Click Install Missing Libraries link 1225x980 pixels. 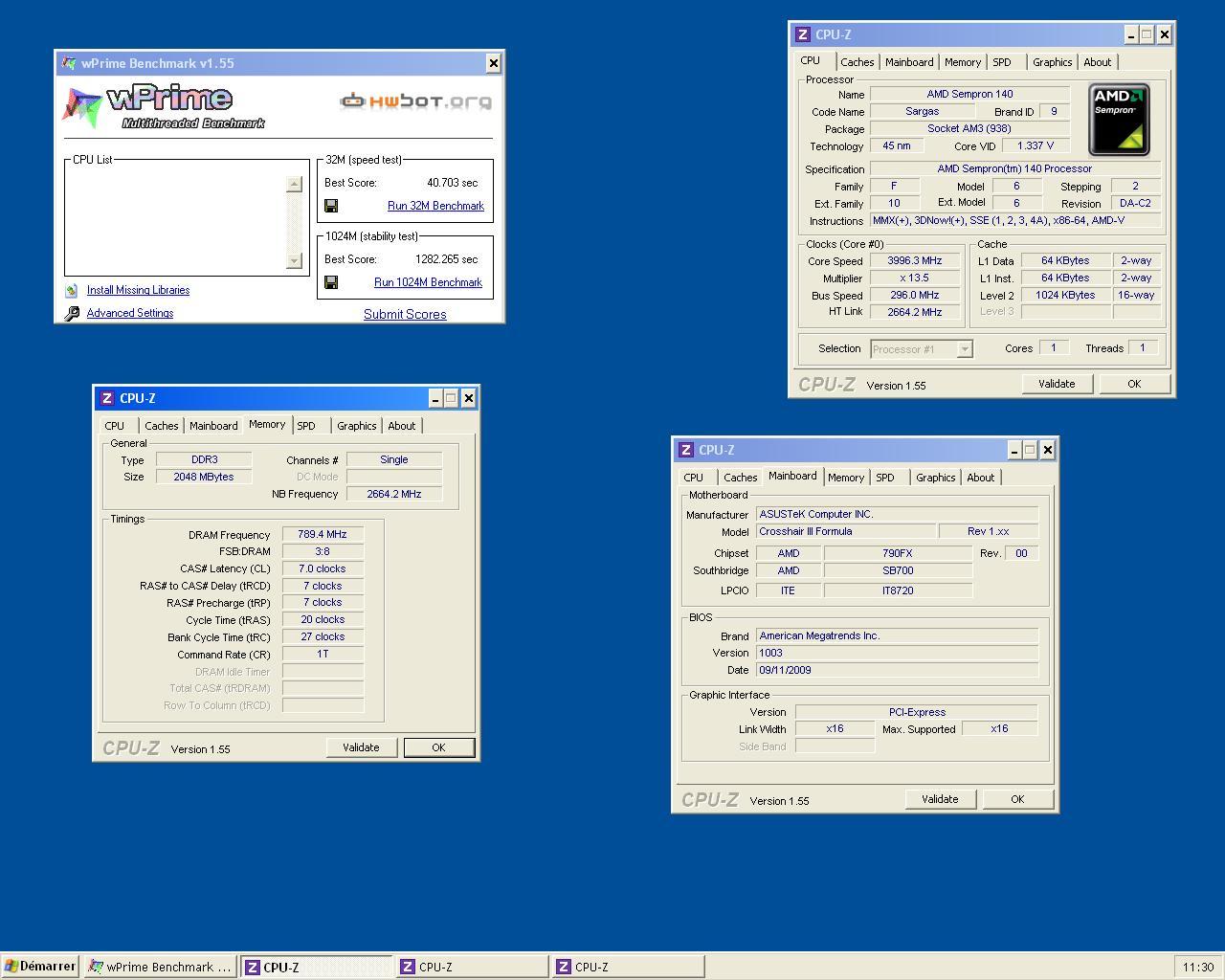coord(138,290)
